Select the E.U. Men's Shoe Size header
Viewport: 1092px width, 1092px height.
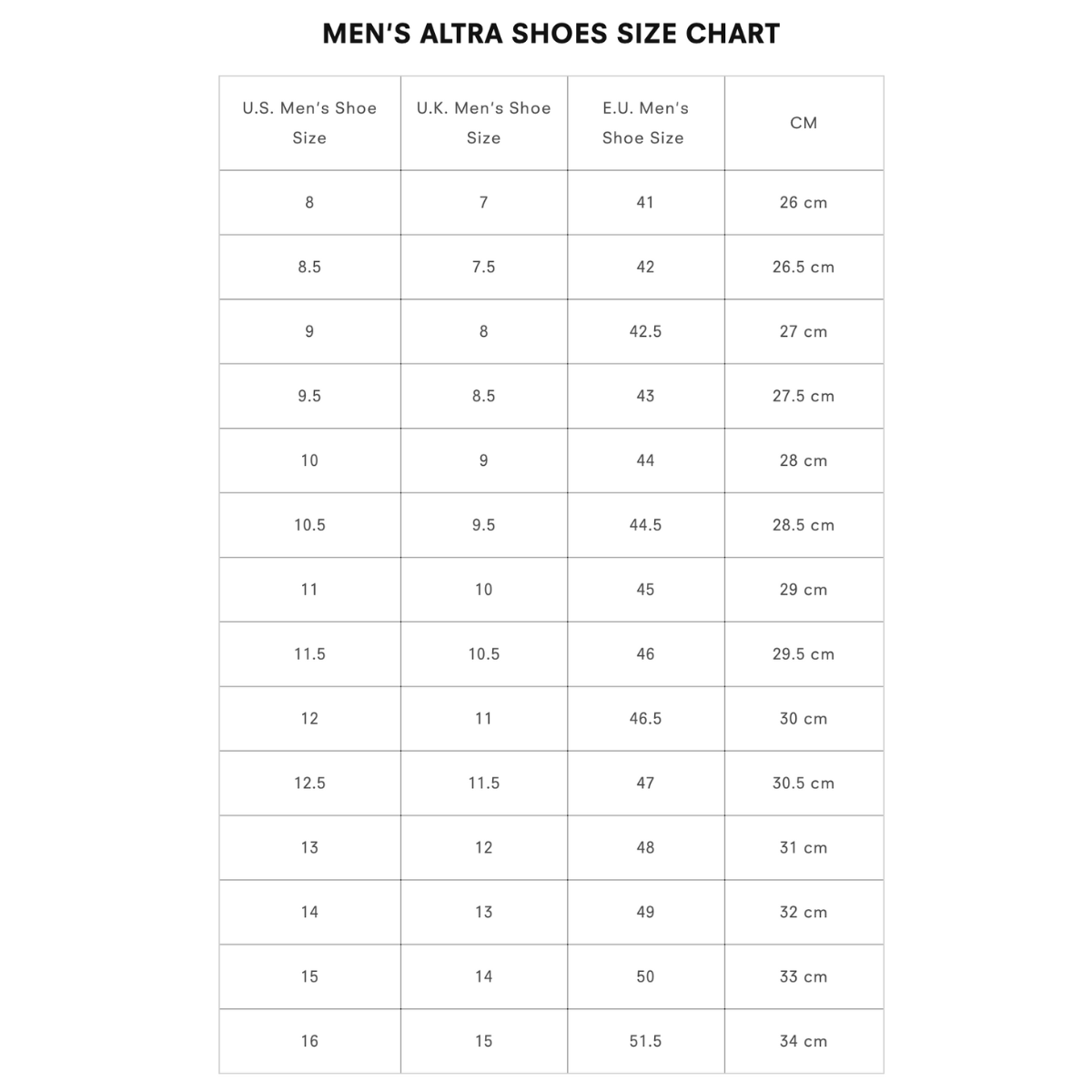(x=645, y=123)
